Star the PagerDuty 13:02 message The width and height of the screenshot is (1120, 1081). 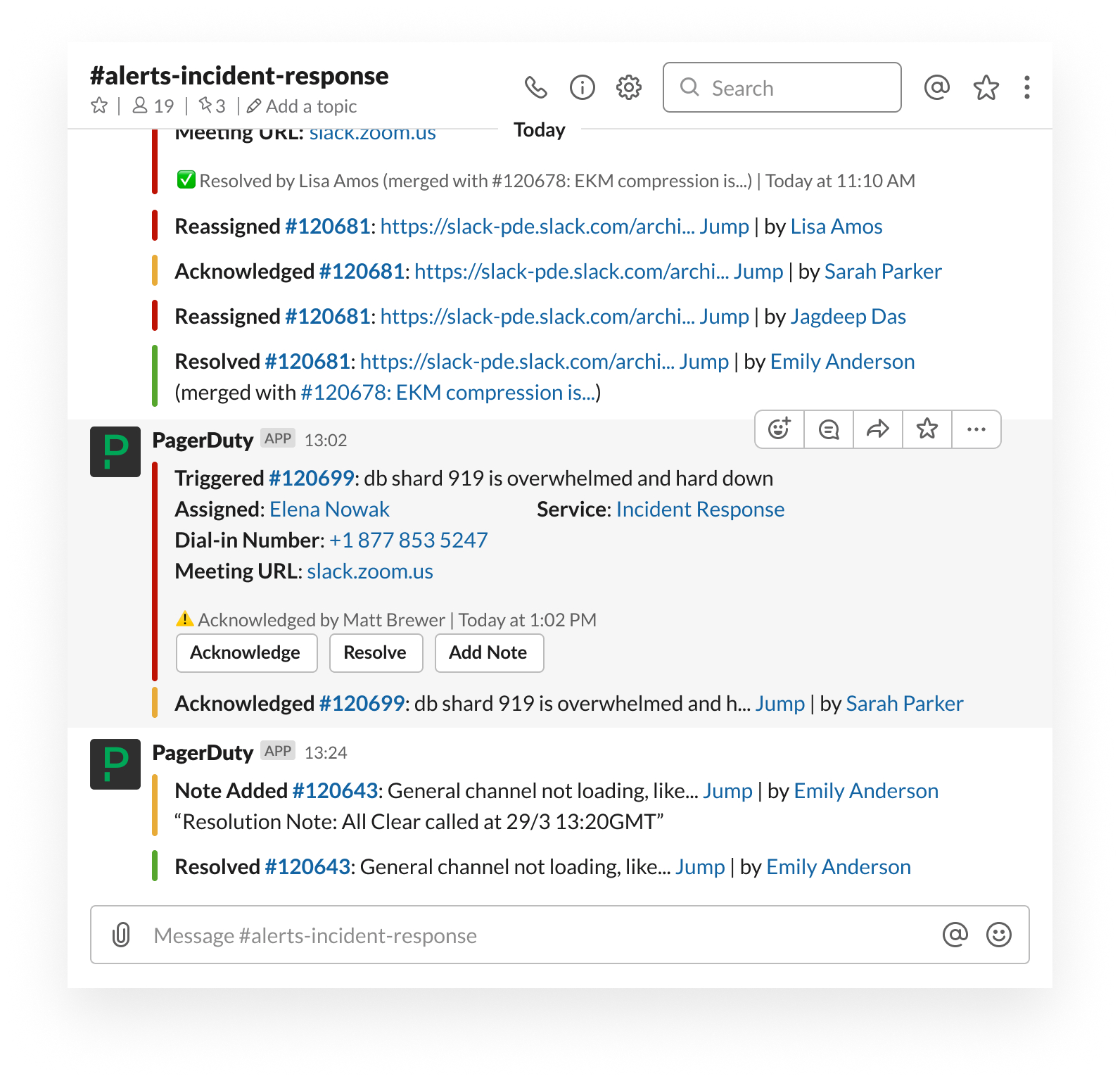pos(927,429)
